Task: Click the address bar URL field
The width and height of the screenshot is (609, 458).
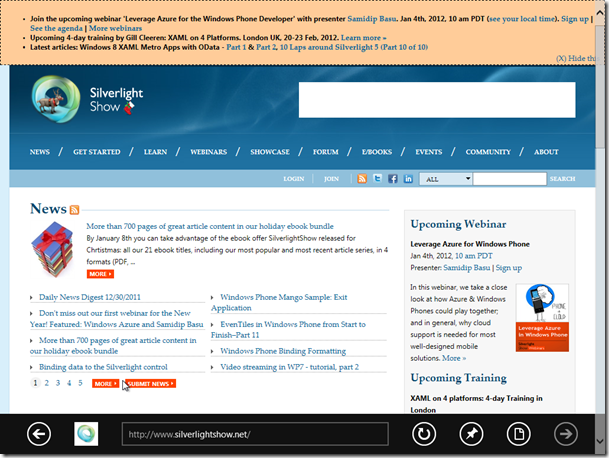Action: point(255,434)
